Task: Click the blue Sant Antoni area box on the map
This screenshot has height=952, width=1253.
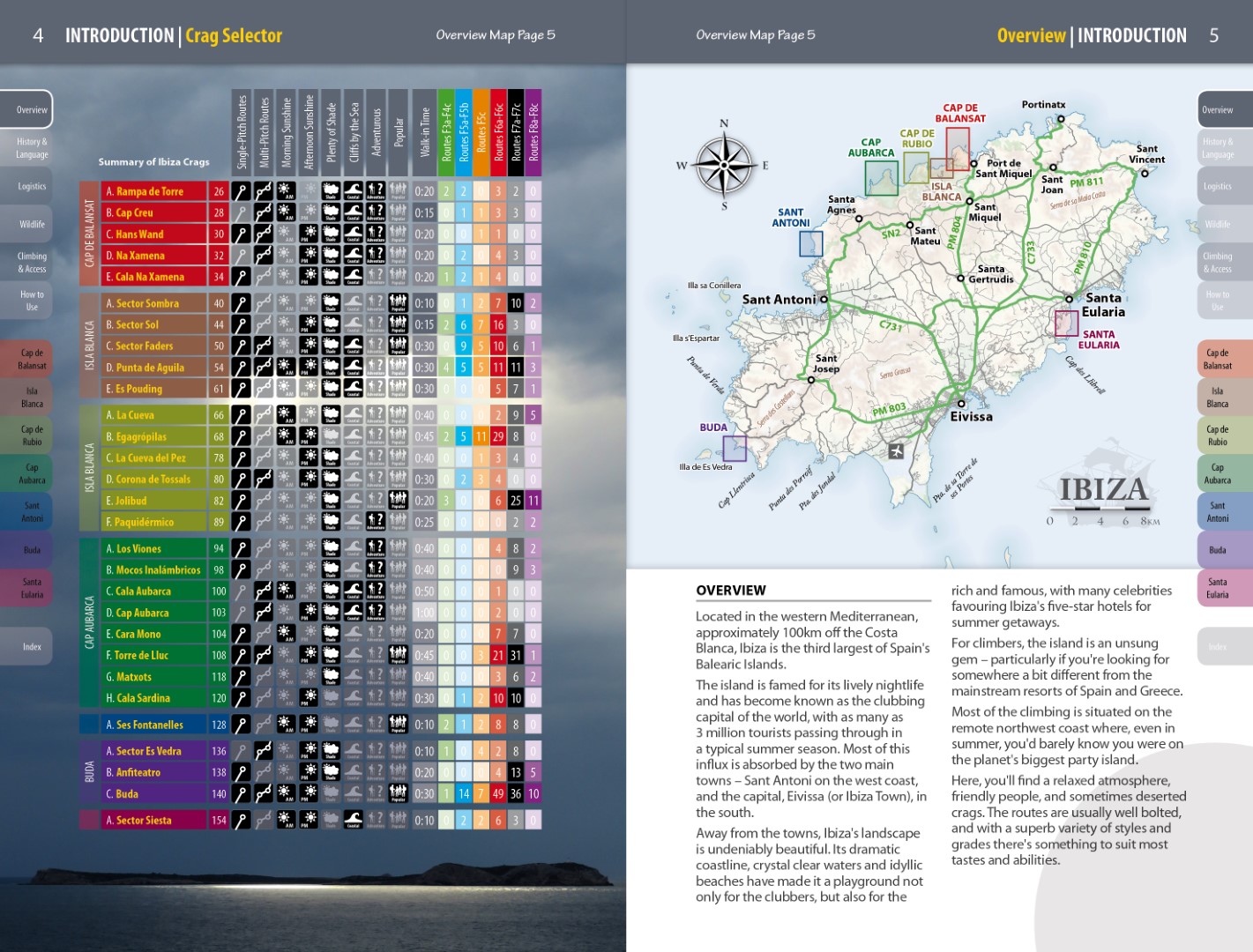Action: tap(810, 243)
